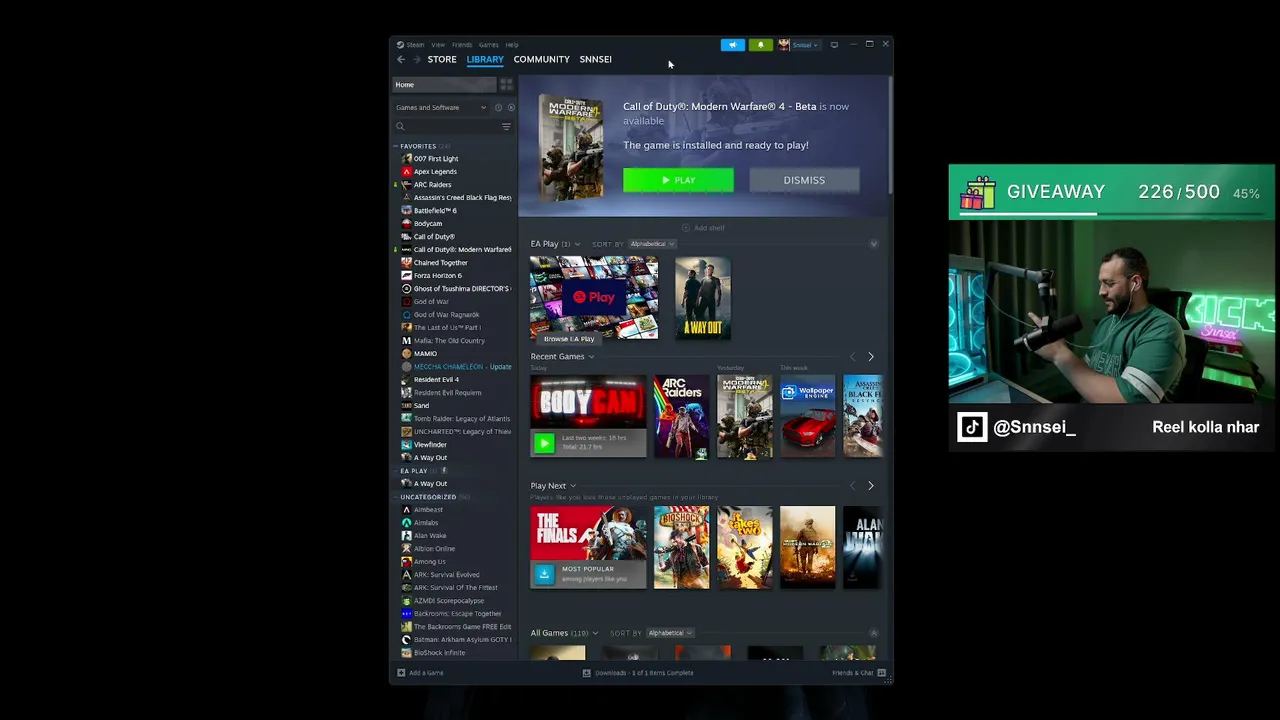Open Friends & Chat link
Screen dimensions: 1280x720
point(853,673)
